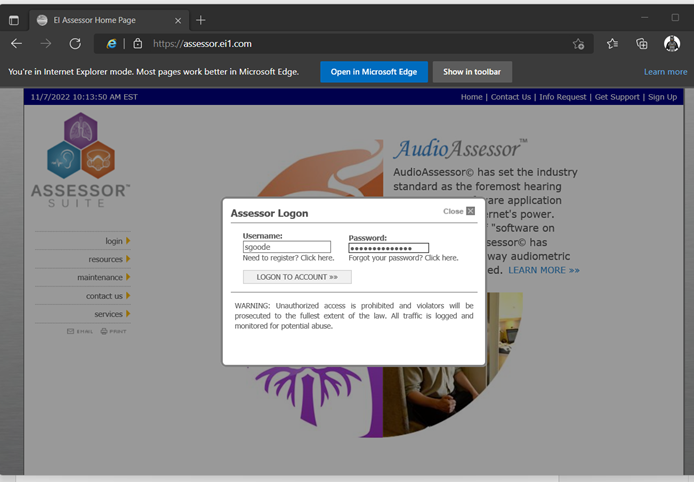Expand the maintenance sidebar arrow
This screenshot has width=694, height=482.
pos(128,277)
